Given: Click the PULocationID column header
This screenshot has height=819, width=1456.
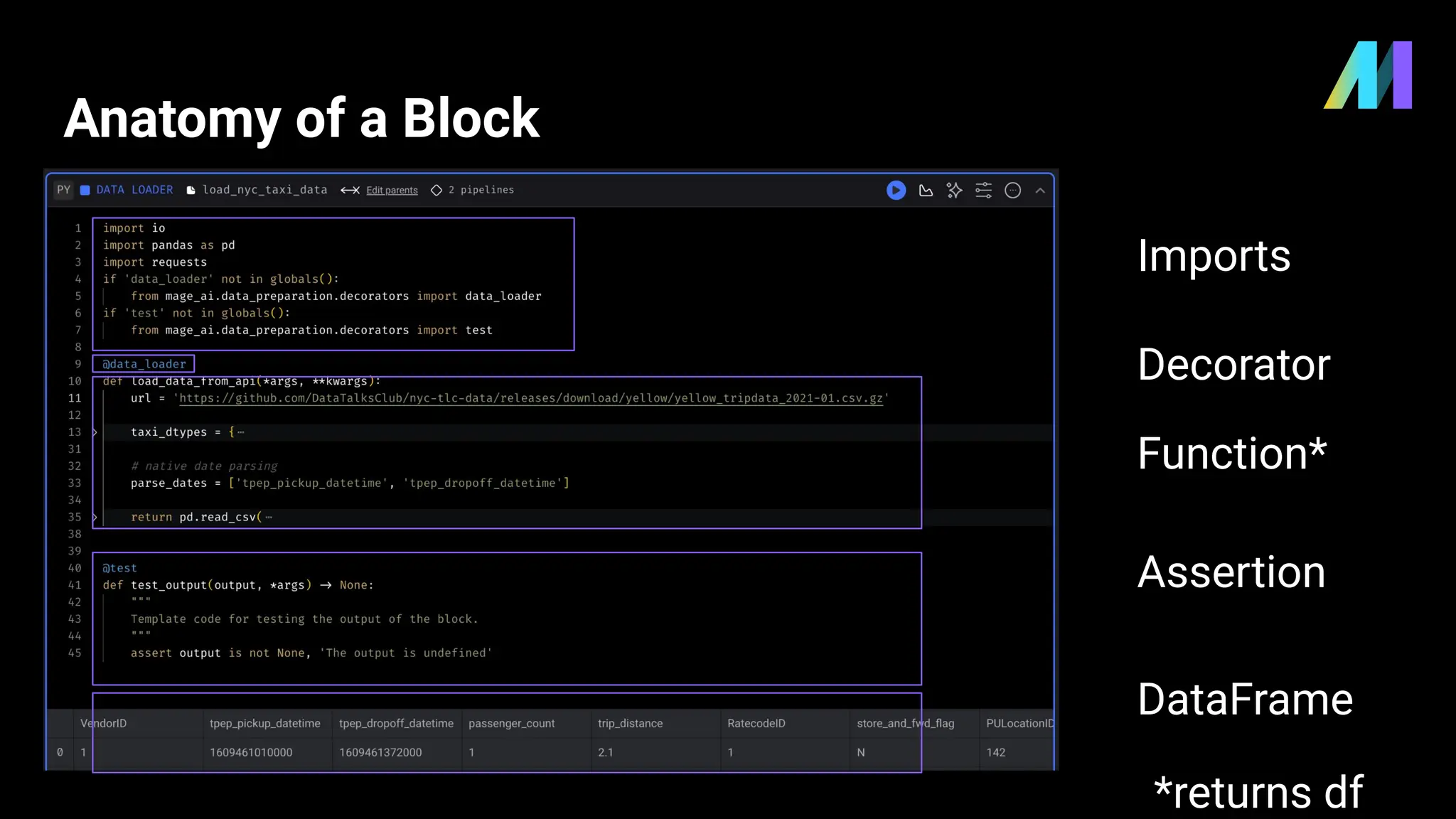Looking at the screenshot, I should 1019,723.
